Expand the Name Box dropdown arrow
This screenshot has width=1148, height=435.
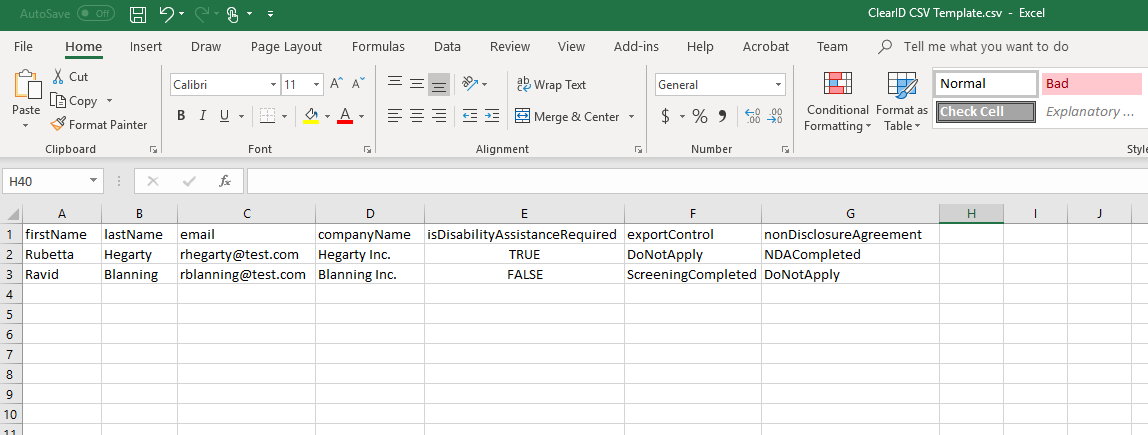(93, 181)
